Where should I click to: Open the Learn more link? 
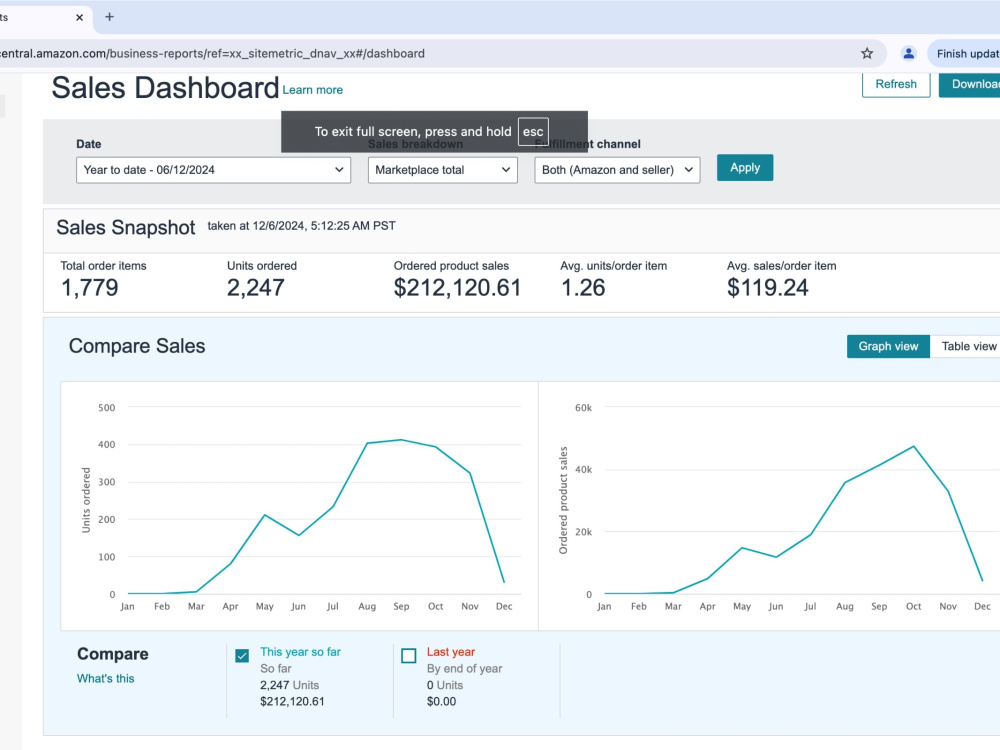click(312, 90)
